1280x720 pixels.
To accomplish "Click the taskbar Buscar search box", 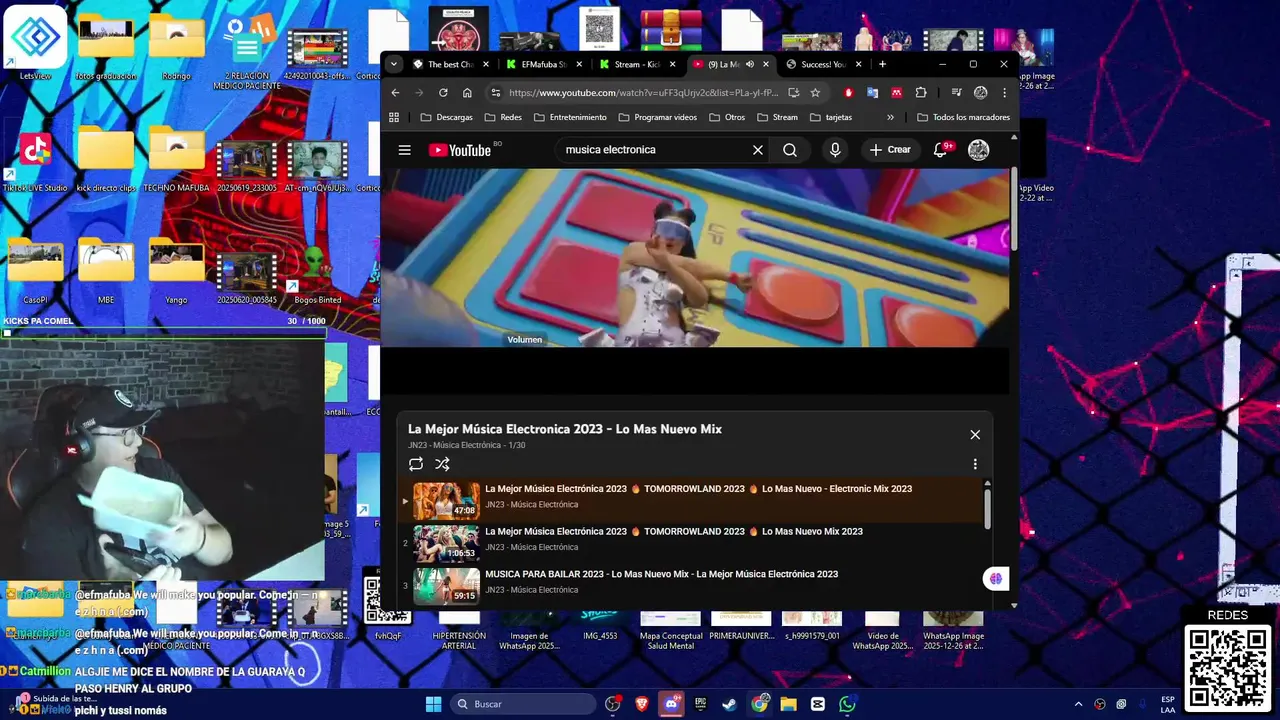I will pyautogui.click(x=524, y=704).
